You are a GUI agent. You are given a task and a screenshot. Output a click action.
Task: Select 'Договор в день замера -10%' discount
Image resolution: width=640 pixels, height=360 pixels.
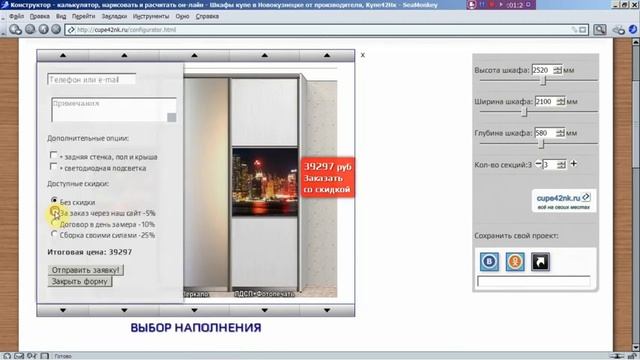click(x=54, y=223)
